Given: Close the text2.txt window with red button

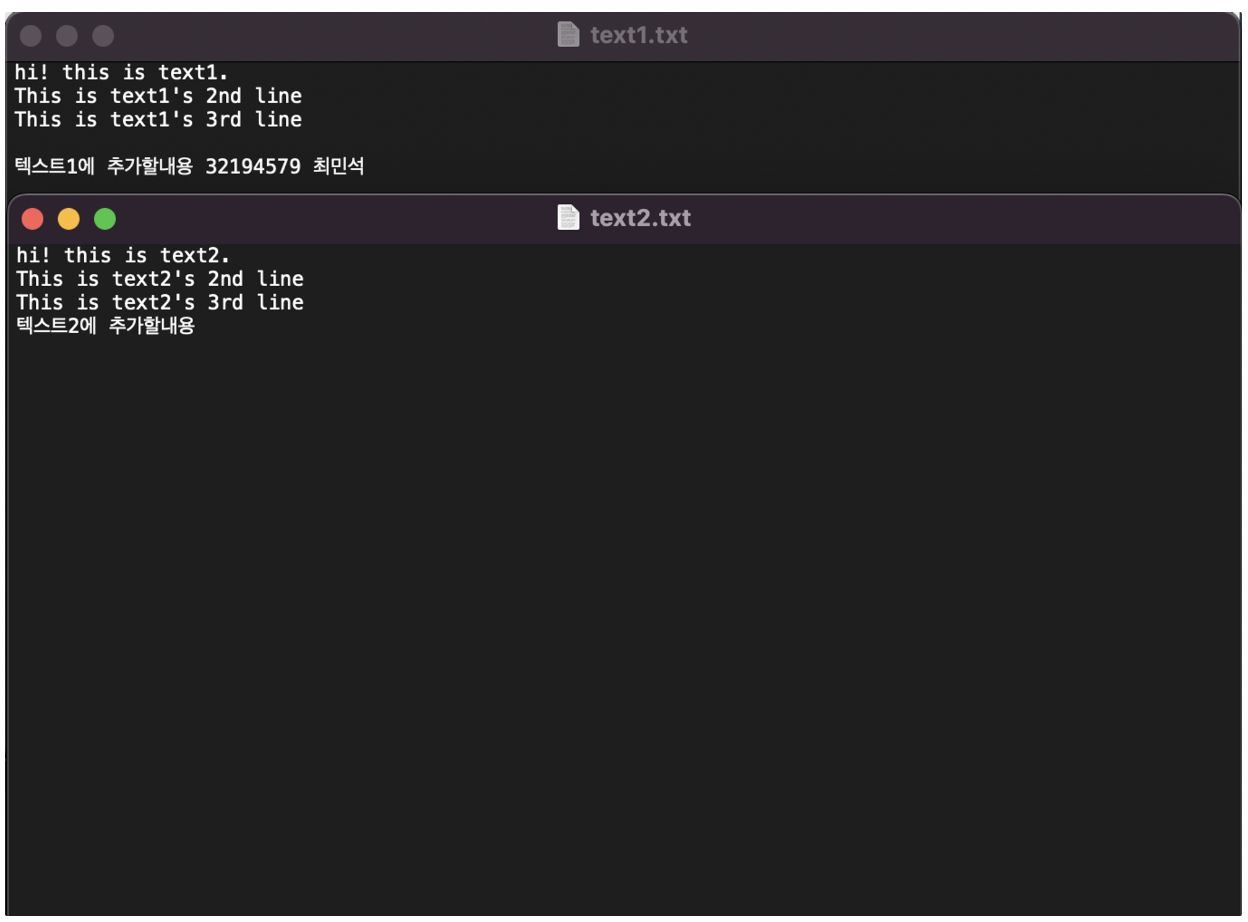Looking at the screenshot, I should coord(32,219).
